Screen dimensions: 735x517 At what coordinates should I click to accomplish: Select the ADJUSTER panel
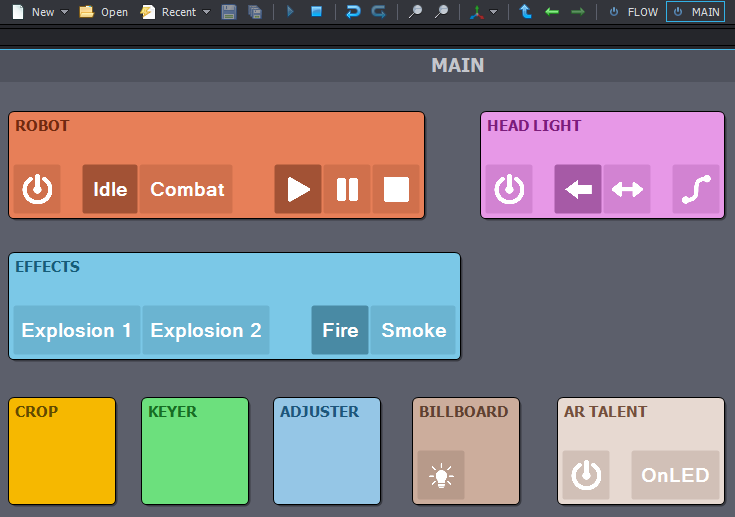(327, 451)
